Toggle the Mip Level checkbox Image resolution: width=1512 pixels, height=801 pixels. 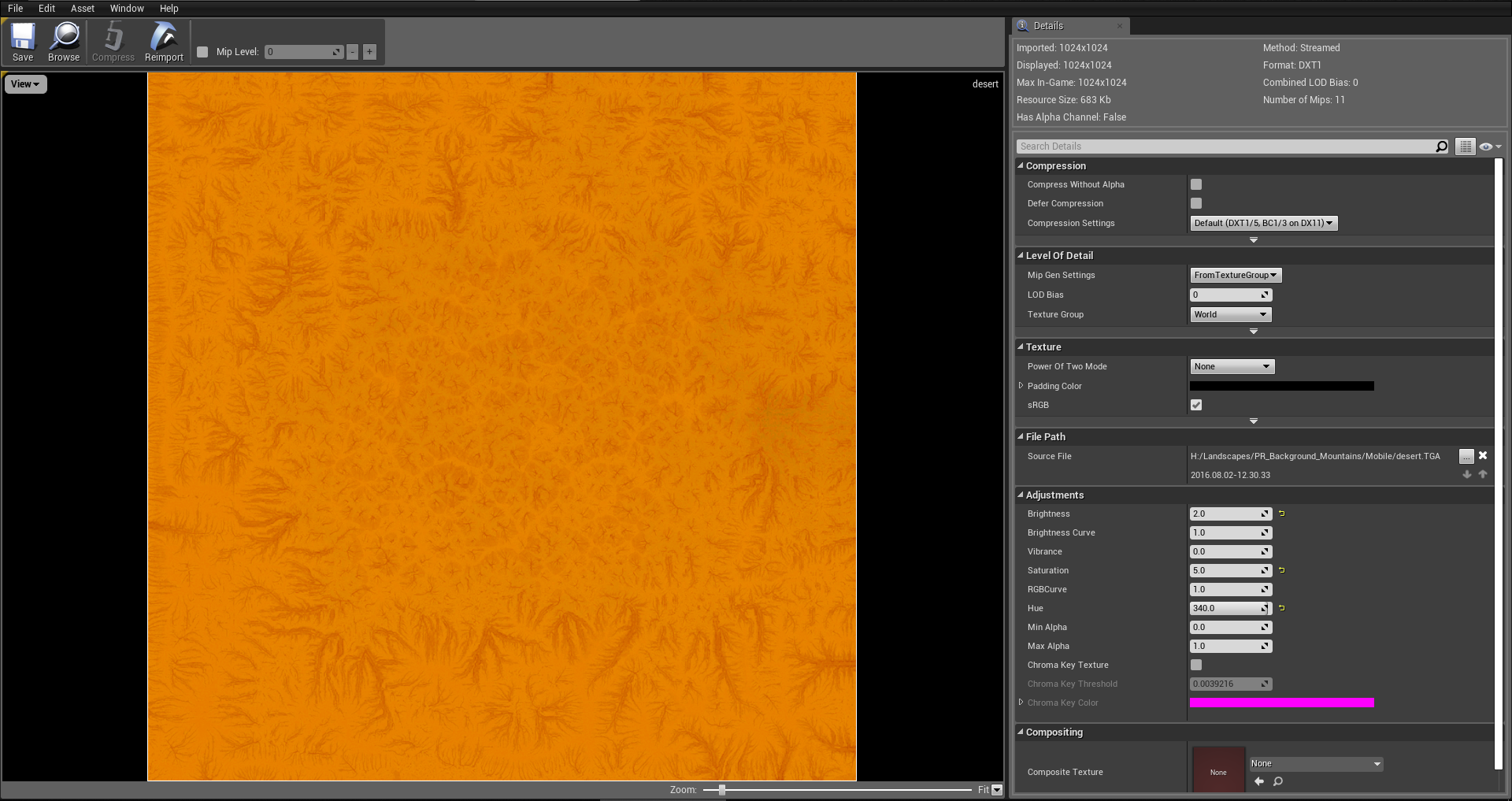click(x=202, y=52)
